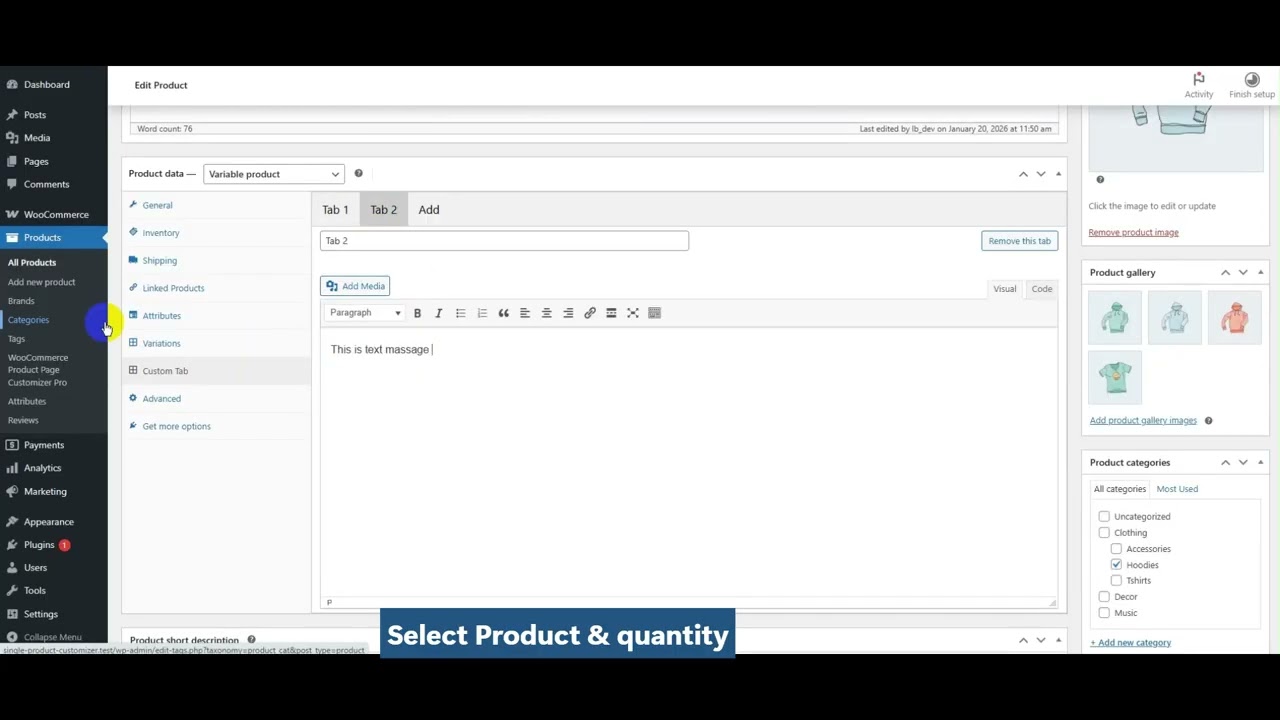Insert a numbered list

482,313
